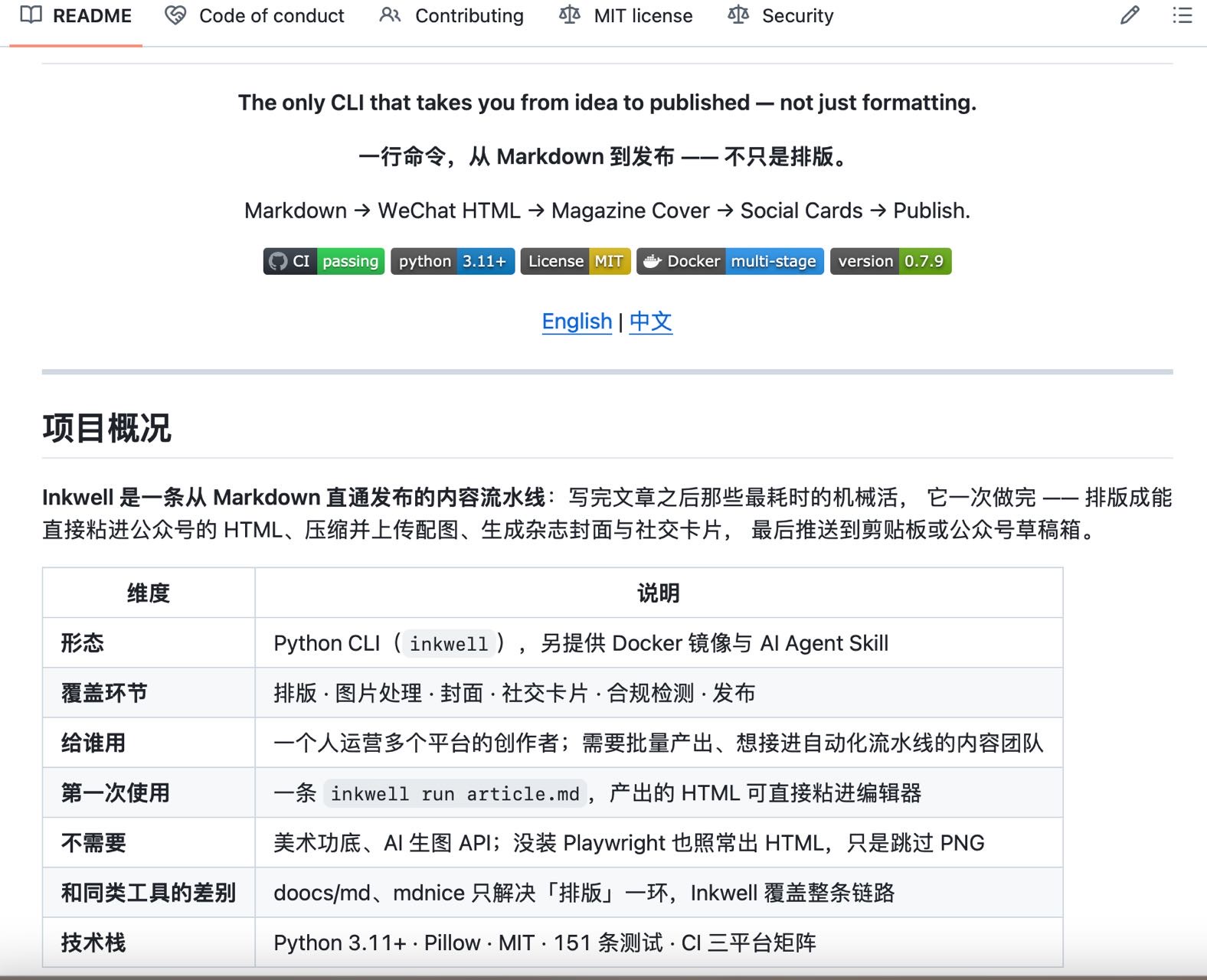Click the CI passing badge
This screenshot has height=980, width=1207.
(x=324, y=261)
